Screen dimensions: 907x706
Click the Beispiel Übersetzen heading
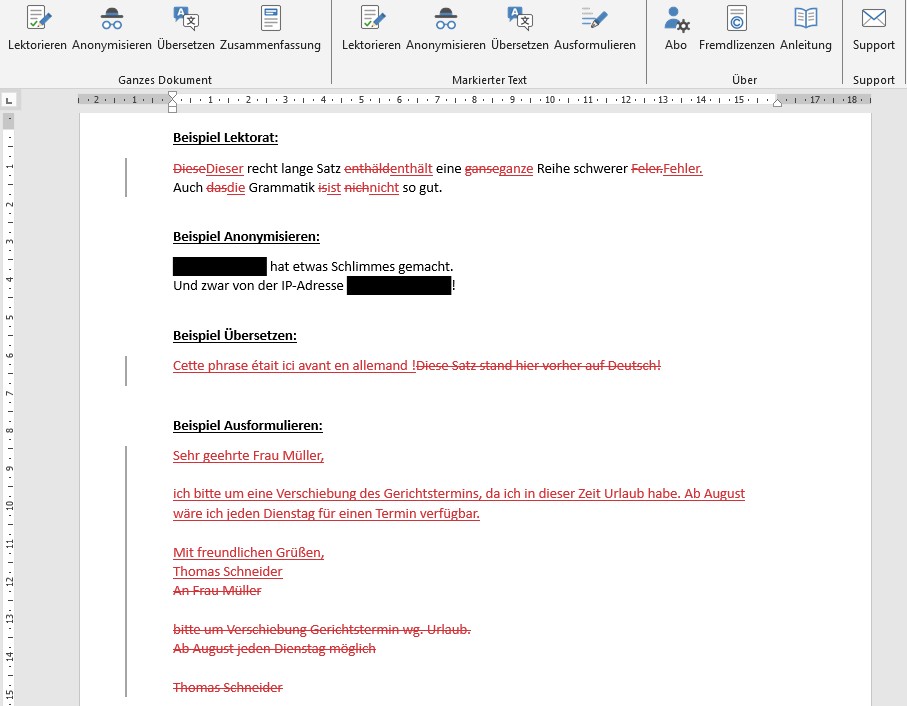point(235,335)
